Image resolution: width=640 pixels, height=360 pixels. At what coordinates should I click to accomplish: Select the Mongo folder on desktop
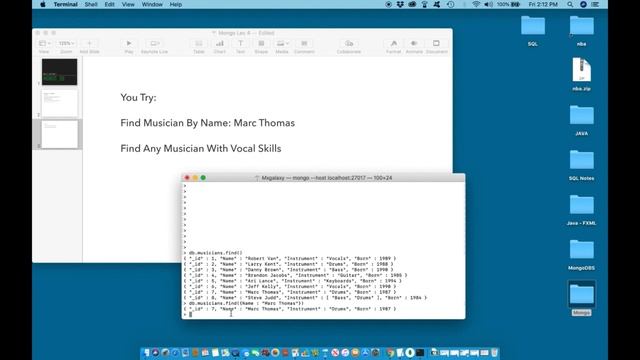581,299
